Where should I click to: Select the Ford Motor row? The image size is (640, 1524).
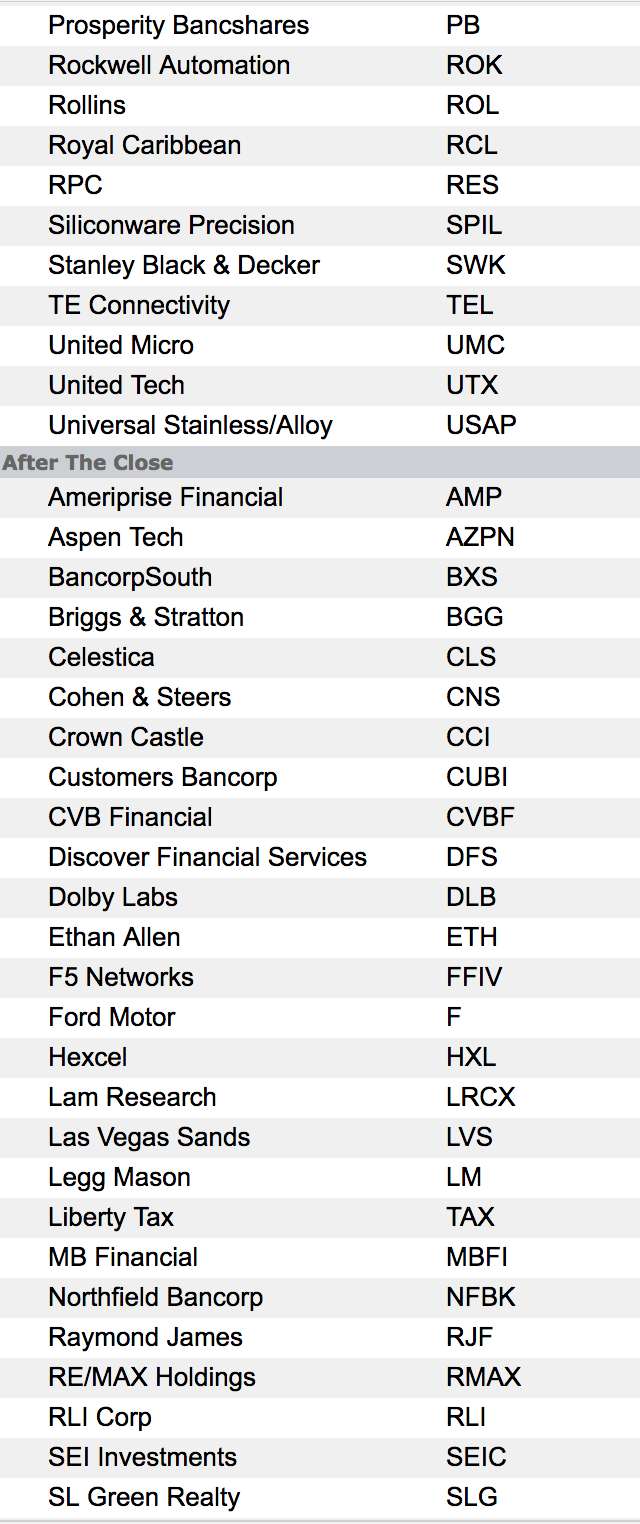tap(320, 1017)
